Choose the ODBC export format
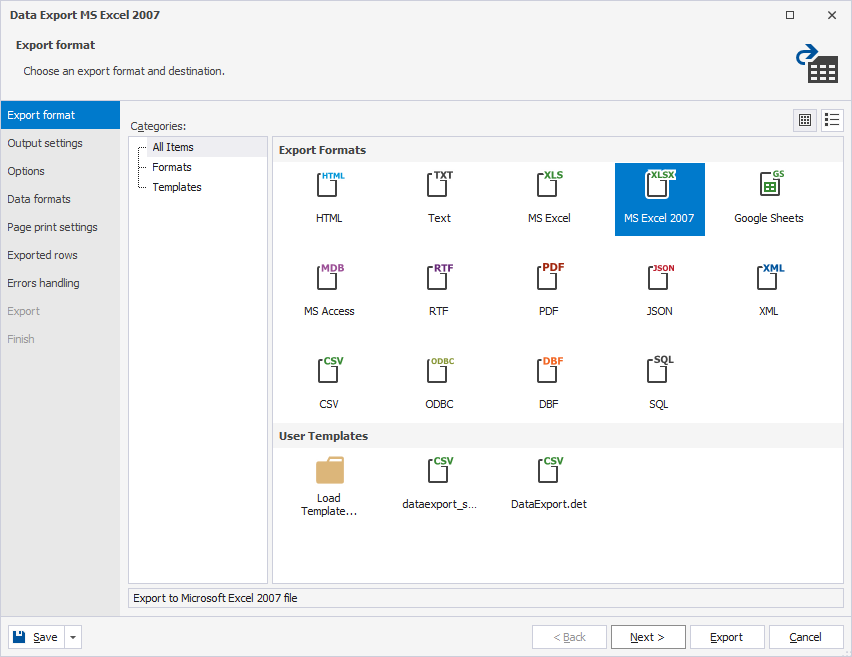The image size is (852, 657). coord(439,374)
